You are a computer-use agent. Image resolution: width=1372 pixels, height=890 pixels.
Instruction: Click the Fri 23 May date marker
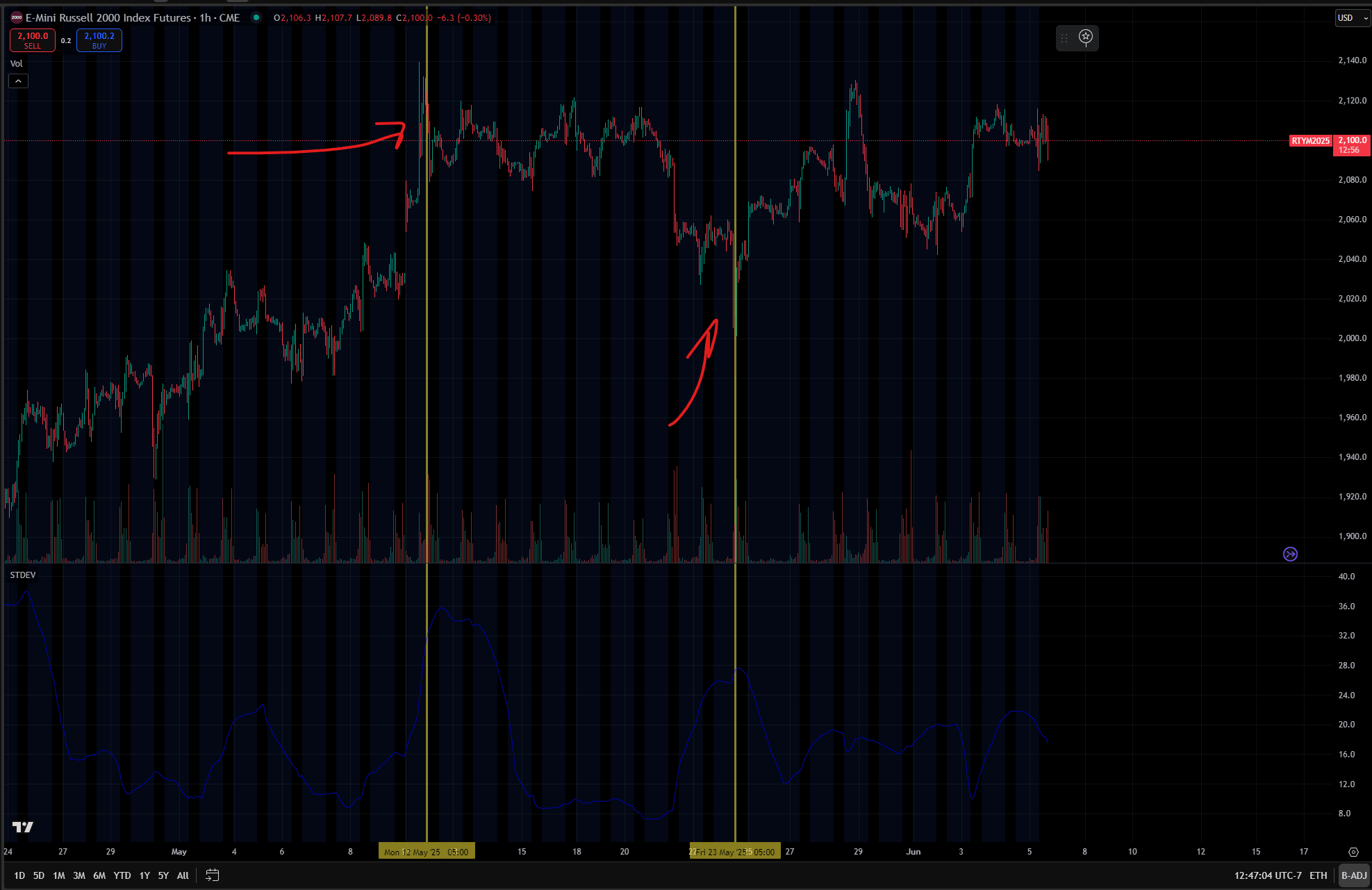[734, 852]
